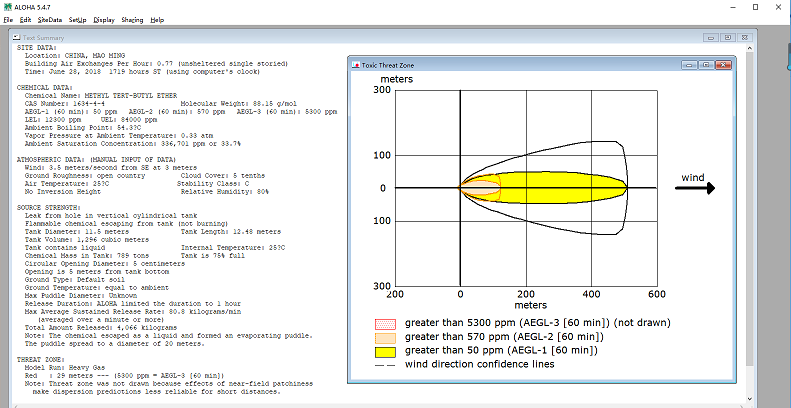Open the Display menu
The height and width of the screenshot is (408, 791).
click(103, 20)
